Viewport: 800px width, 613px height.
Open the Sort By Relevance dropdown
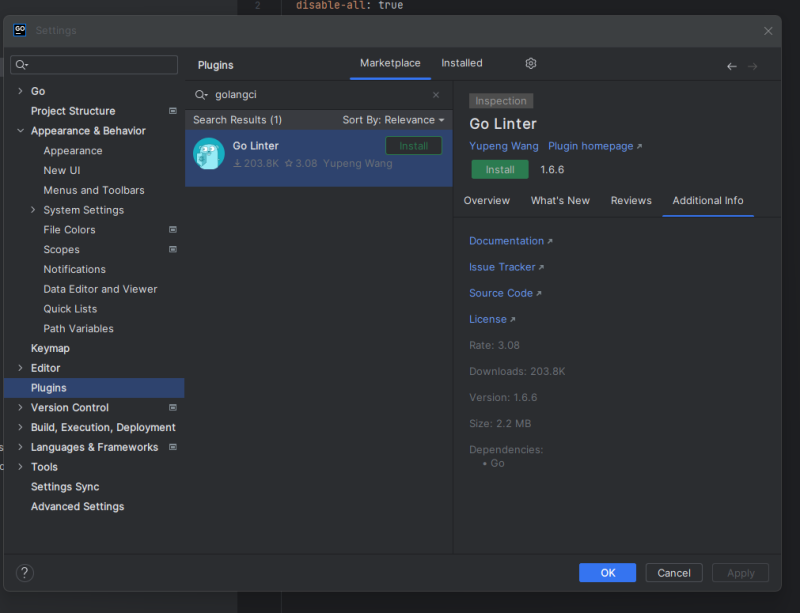pyautogui.click(x=393, y=120)
